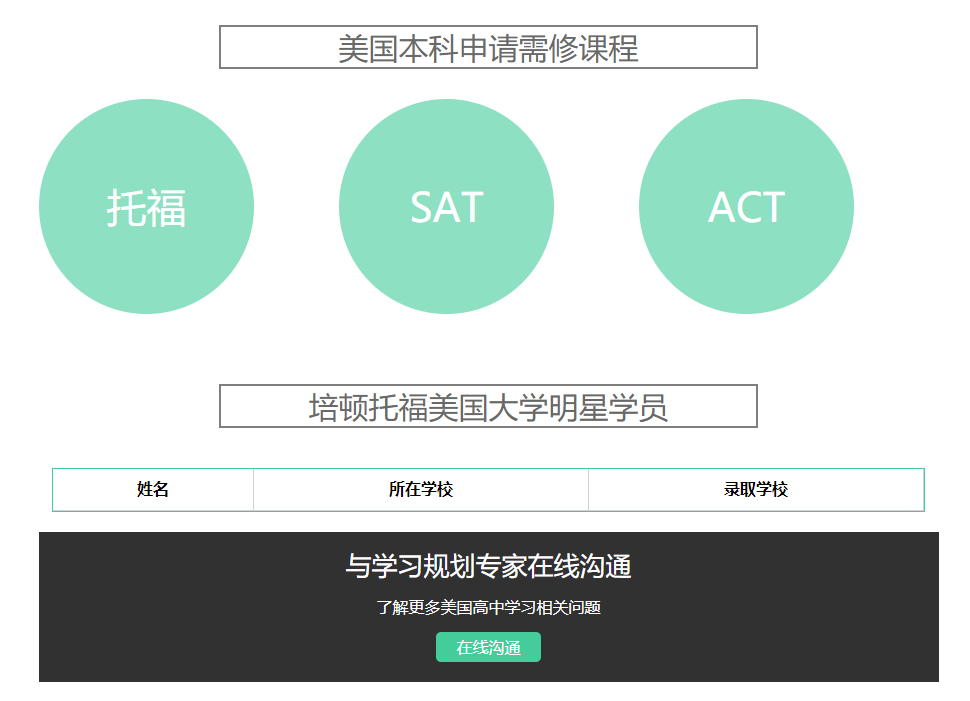Image resolution: width=970 pixels, height=701 pixels.
Task: Select the 所在学校 column header
Action: [421, 490]
